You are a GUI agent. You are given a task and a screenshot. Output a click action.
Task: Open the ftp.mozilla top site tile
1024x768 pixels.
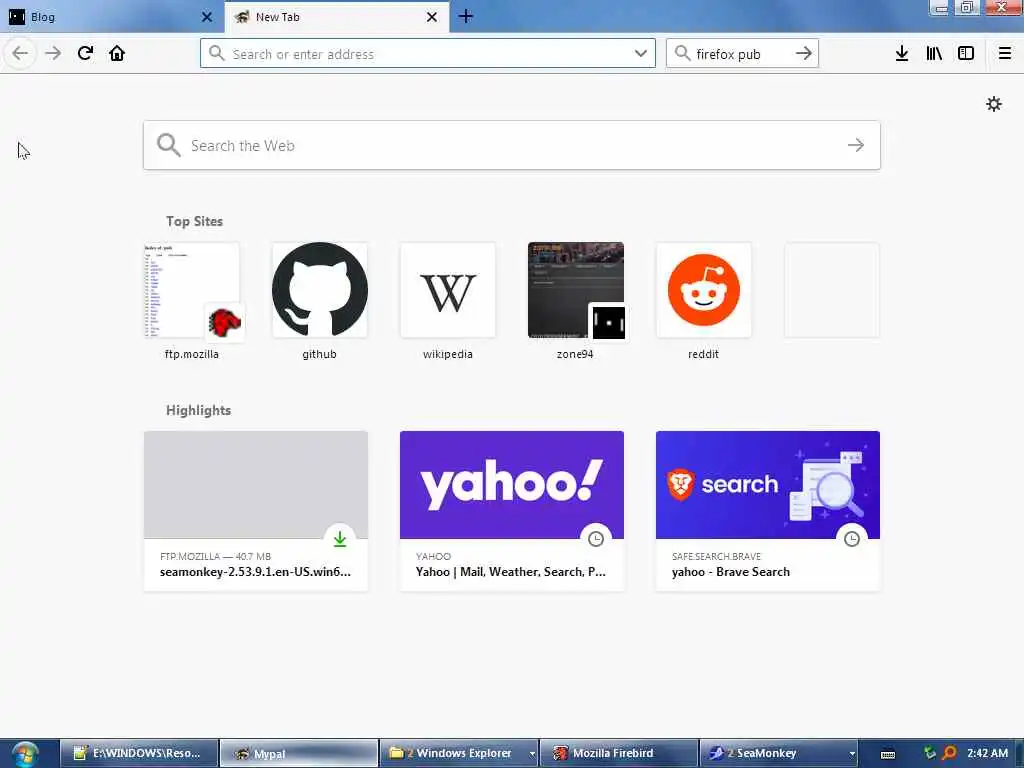tap(192, 301)
